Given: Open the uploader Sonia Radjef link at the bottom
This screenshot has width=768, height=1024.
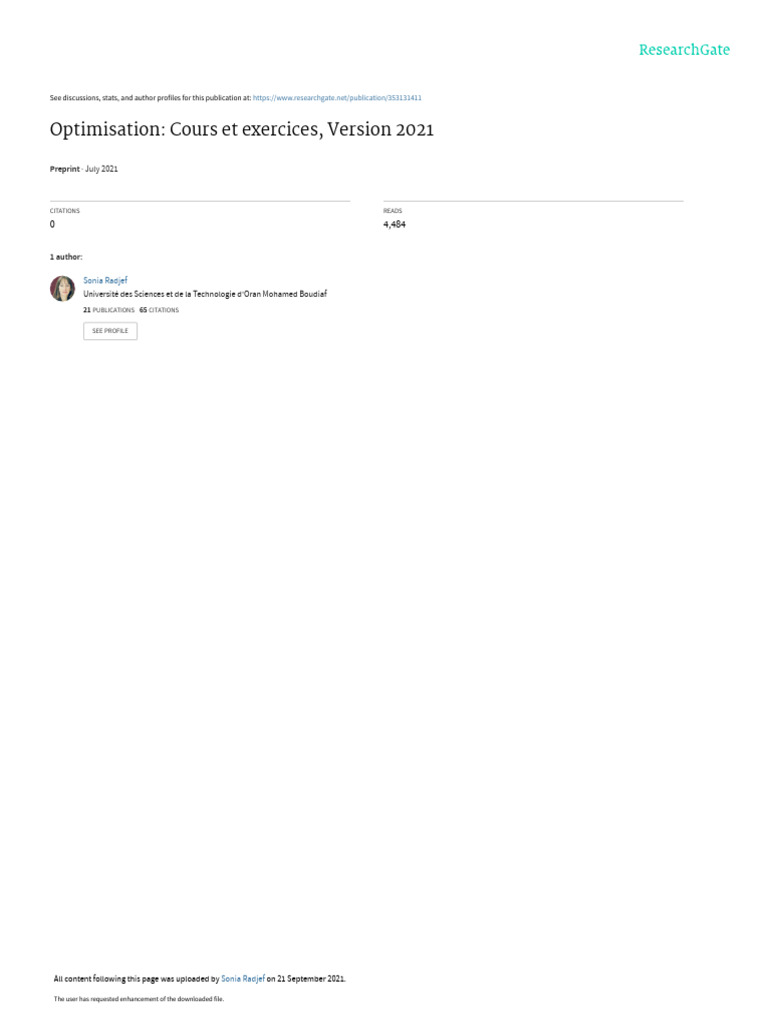Looking at the screenshot, I should (243, 979).
